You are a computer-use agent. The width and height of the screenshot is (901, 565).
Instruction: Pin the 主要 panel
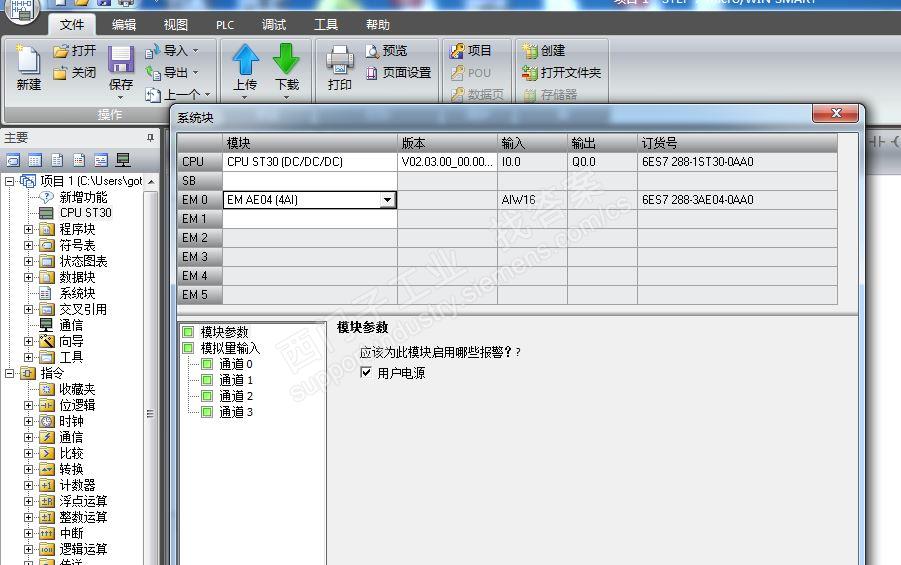click(150, 138)
